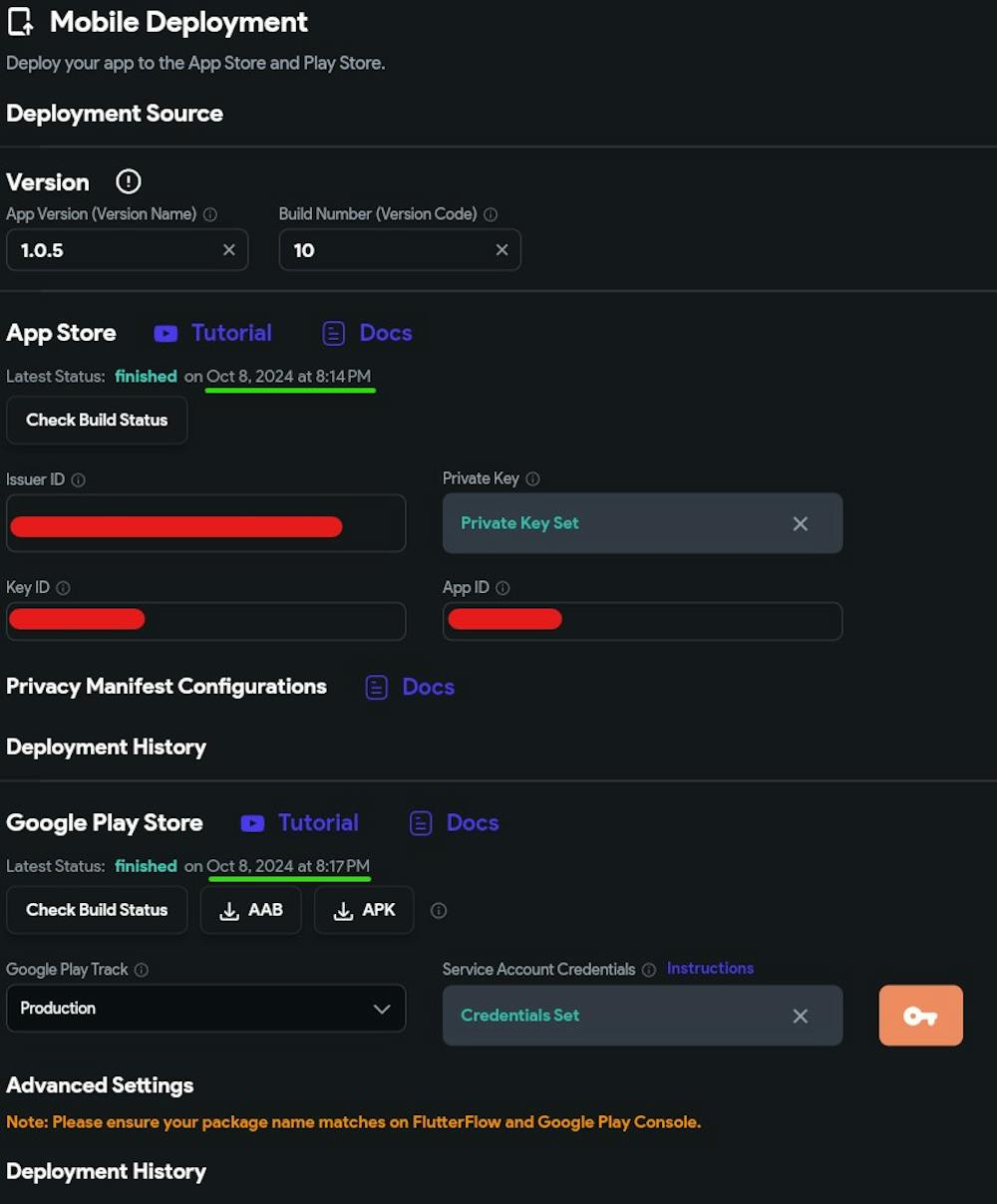Click the info icon next to APK button
997x1204 pixels.
[439, 910]
